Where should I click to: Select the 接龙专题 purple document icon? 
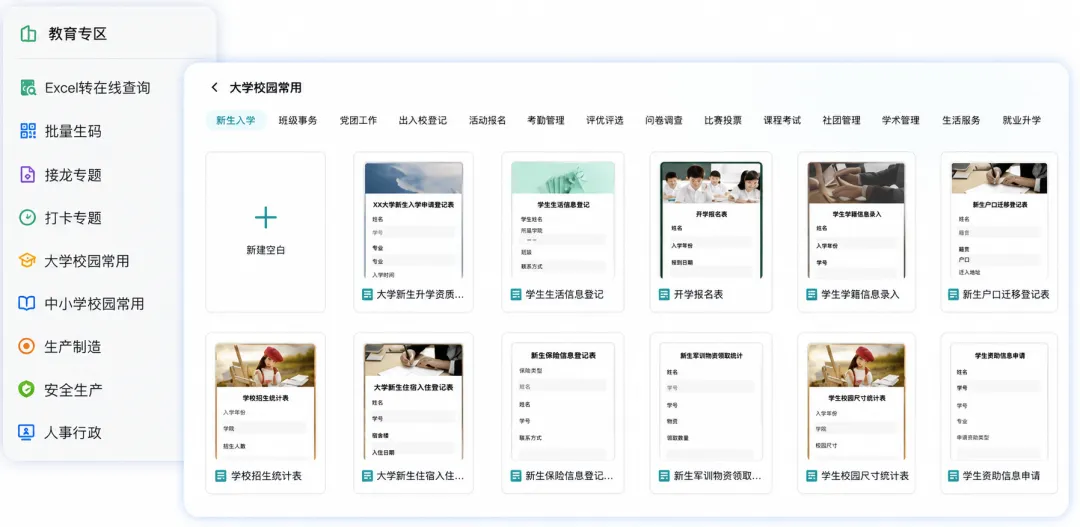pyautogui.click(x=27, y=174)
